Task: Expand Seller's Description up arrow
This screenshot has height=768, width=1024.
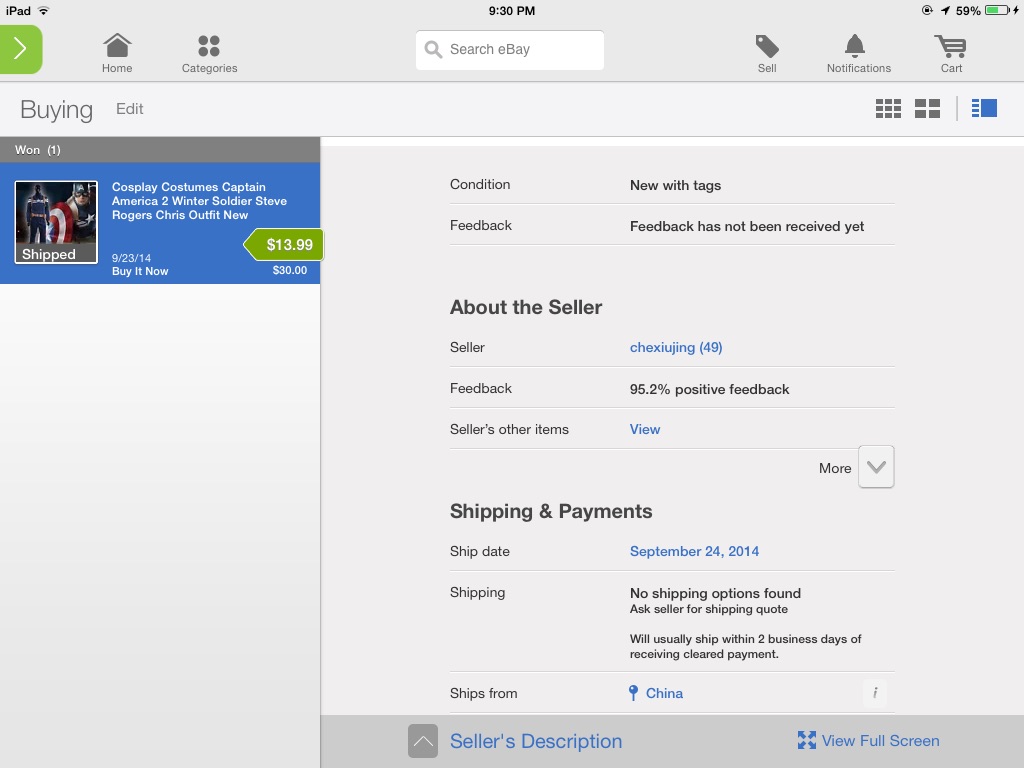Action: pos(423,741)
